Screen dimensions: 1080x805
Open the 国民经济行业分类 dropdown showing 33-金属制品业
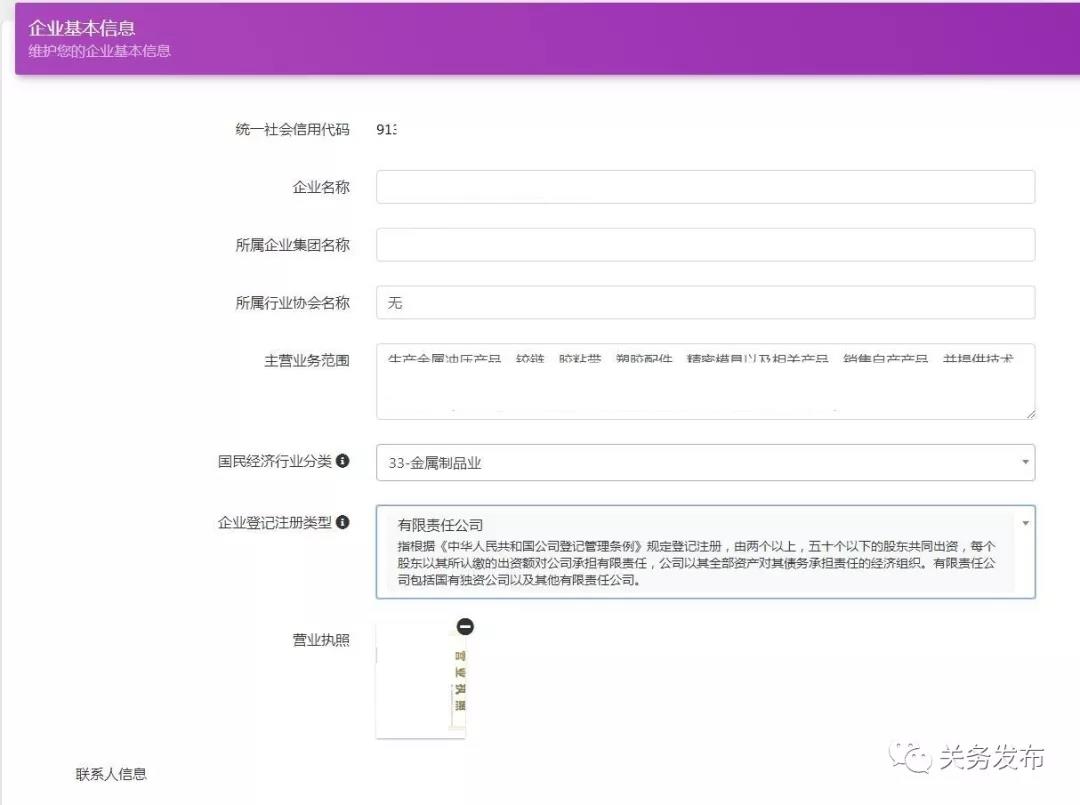[x=705, y=463]
